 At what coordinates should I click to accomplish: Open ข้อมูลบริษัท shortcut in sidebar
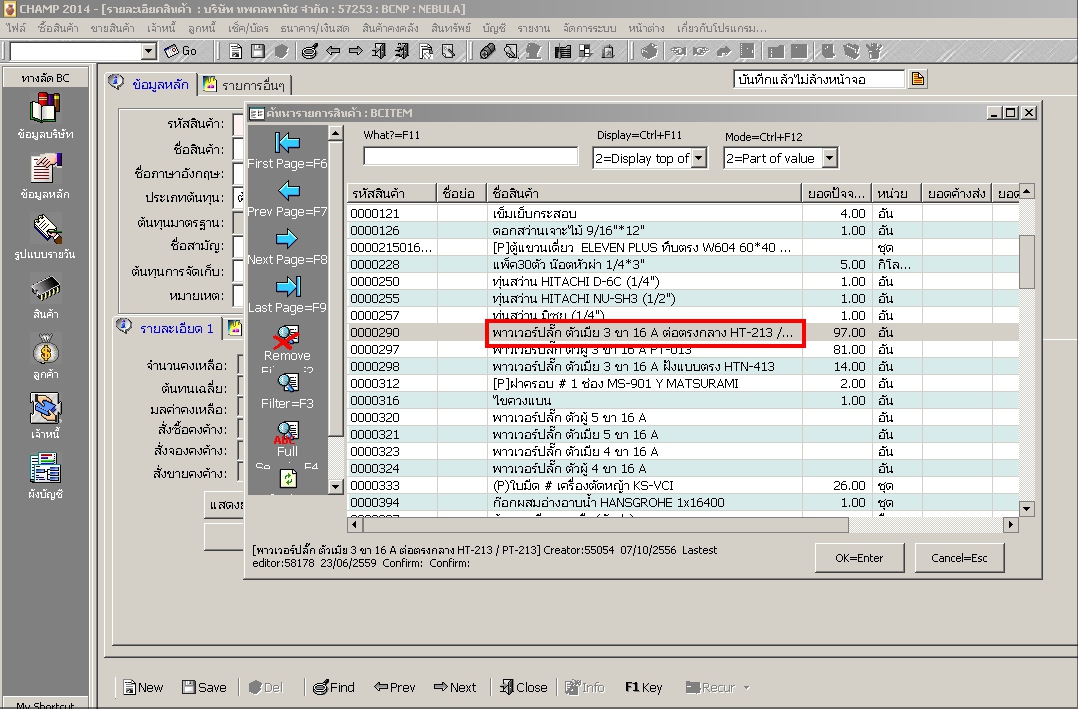coord(45,117)
